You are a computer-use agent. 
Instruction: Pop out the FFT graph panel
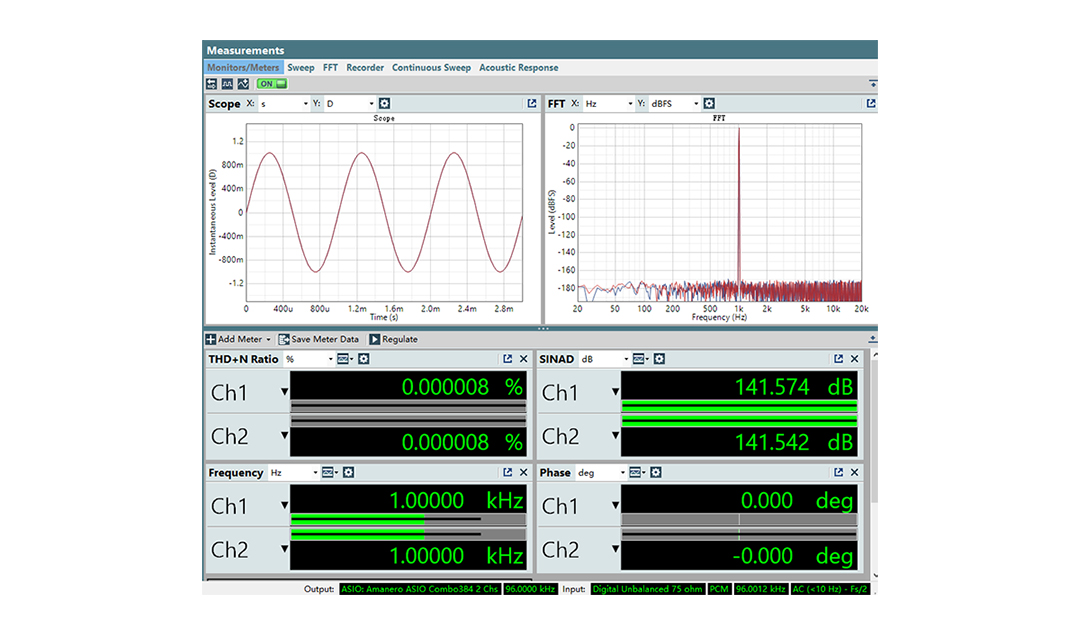pos(871,104)
